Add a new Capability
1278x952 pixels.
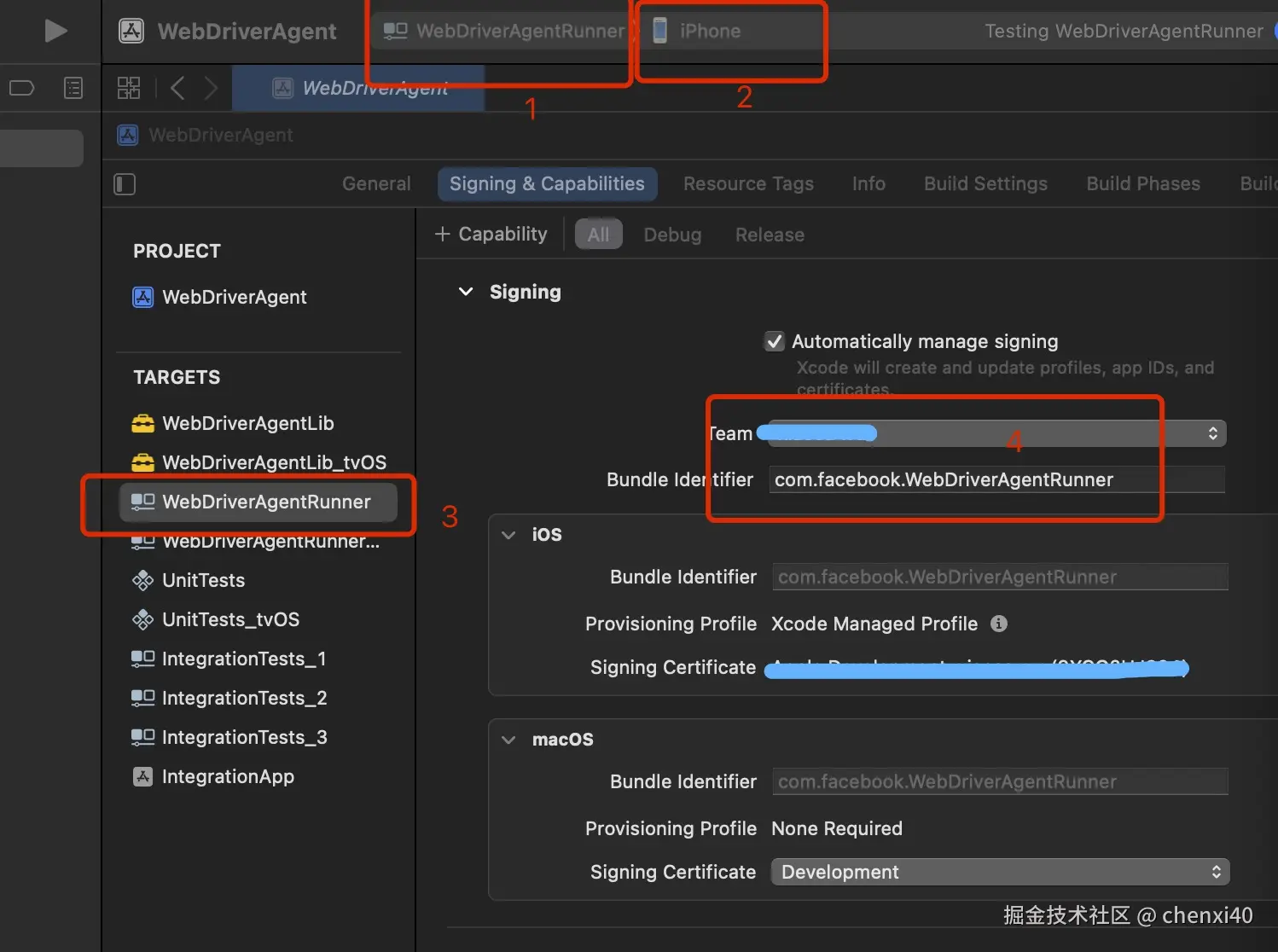click(491, 234)
